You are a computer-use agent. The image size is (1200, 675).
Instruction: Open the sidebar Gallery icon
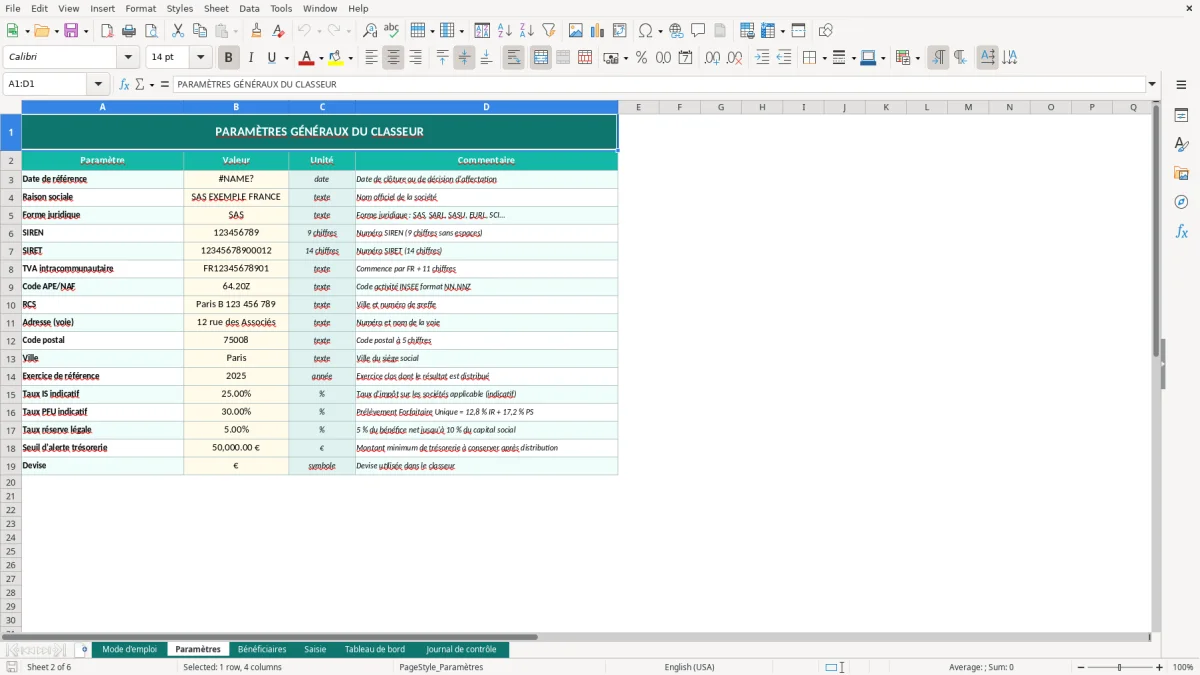coord(1181,174)
